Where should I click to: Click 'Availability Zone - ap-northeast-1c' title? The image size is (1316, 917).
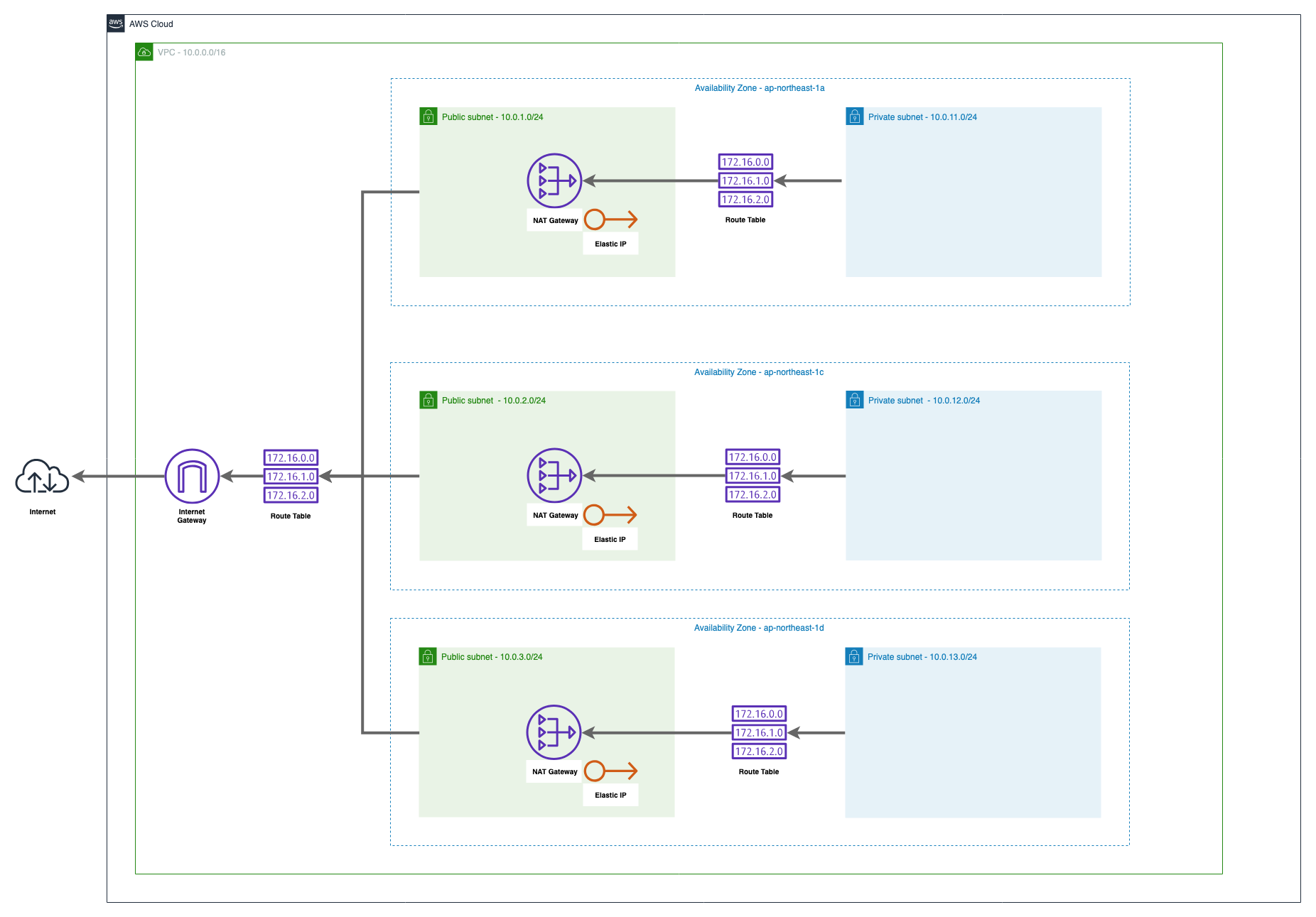[759, 372]
